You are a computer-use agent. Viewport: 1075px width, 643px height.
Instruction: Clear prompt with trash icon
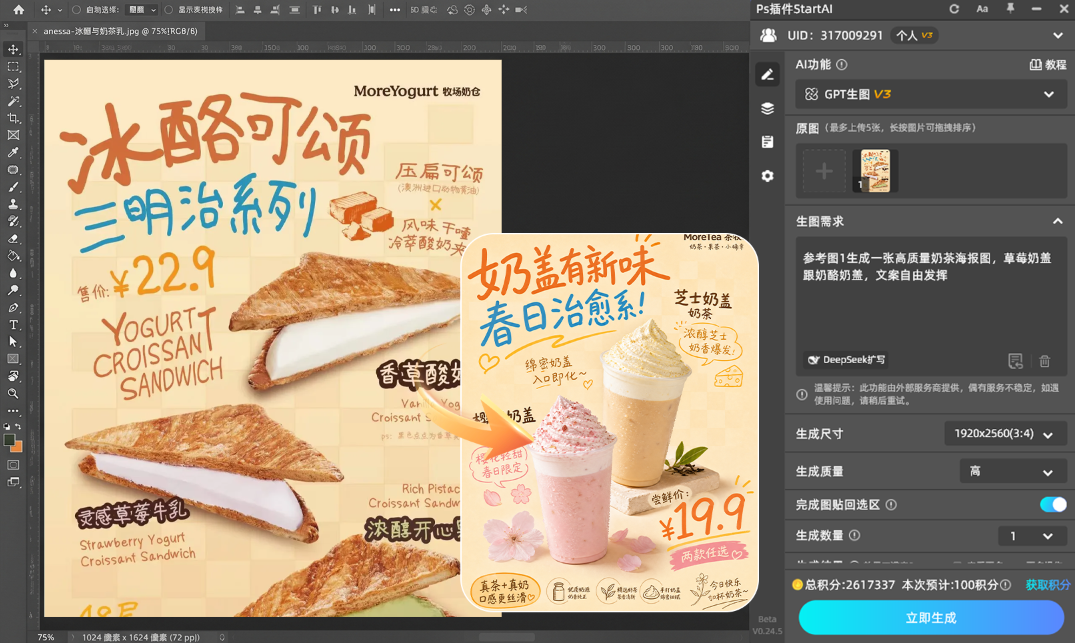(x=1044, y=361)
